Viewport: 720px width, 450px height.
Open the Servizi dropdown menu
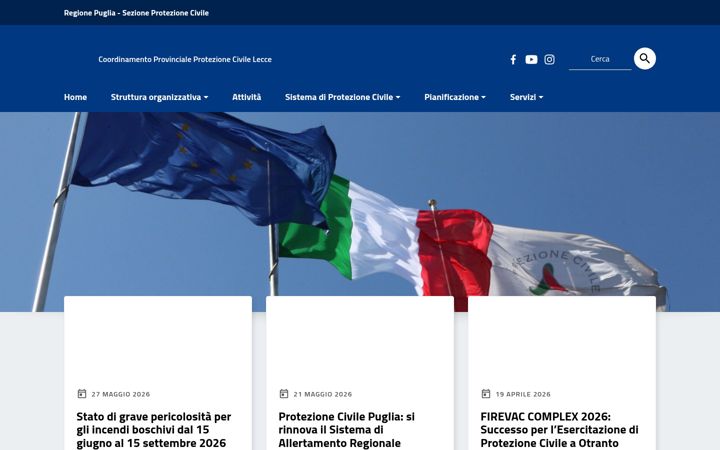point(526,97)
